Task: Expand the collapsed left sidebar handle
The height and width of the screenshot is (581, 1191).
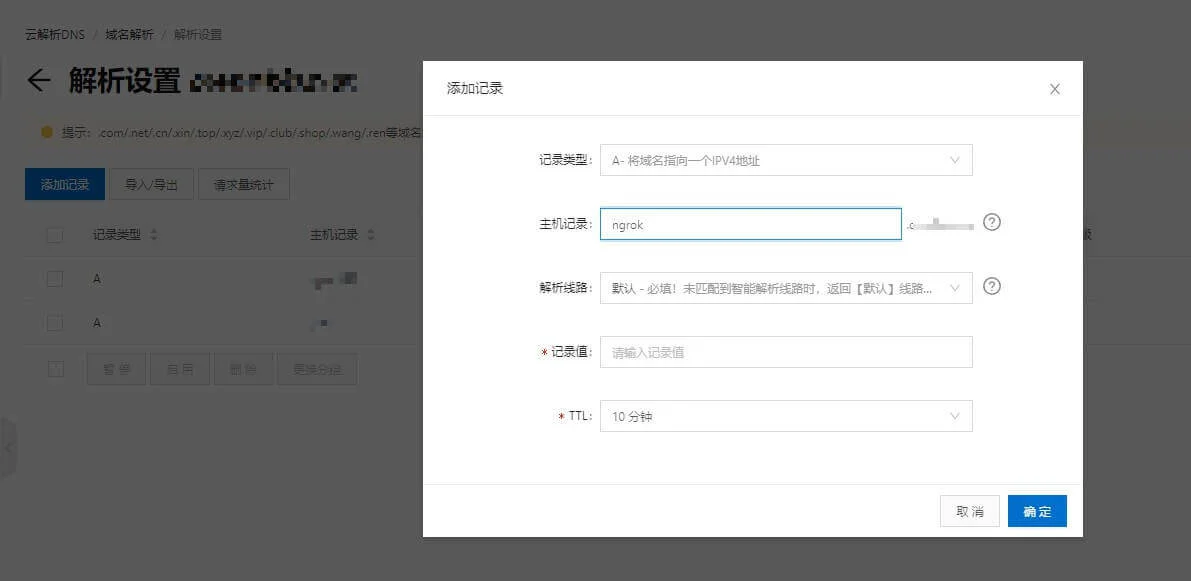Action: (x=8, y=448)
